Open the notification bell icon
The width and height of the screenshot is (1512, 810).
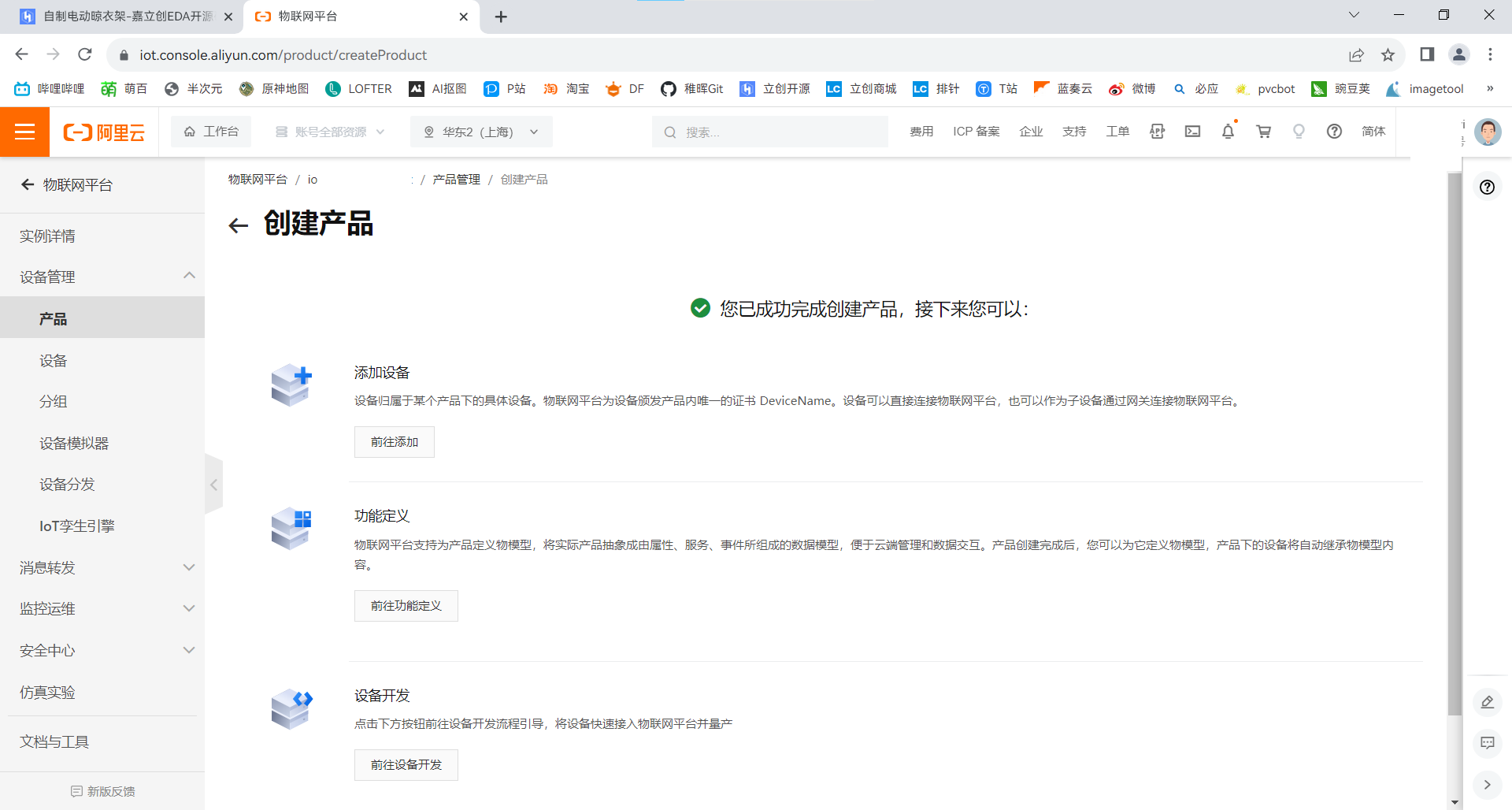pyautogui.click(x=1228, y=132)
